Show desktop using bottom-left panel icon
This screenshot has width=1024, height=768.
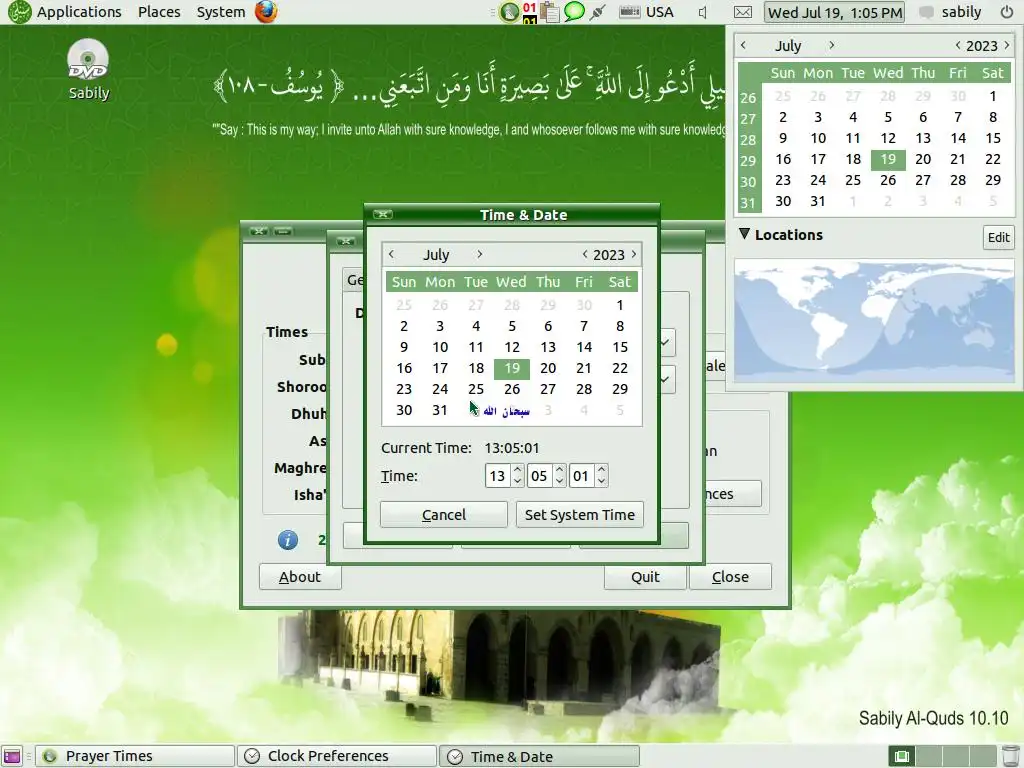pos(12,756)
